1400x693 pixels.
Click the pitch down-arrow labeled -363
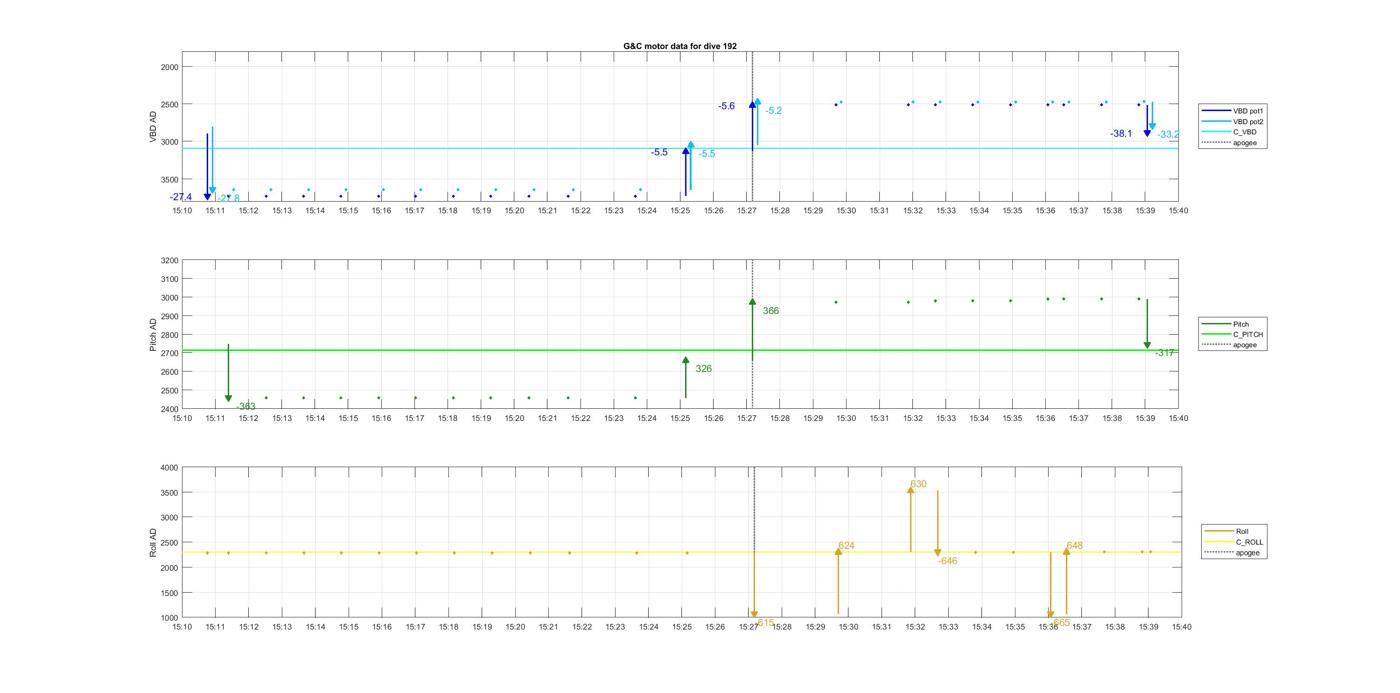click(228, 373)
